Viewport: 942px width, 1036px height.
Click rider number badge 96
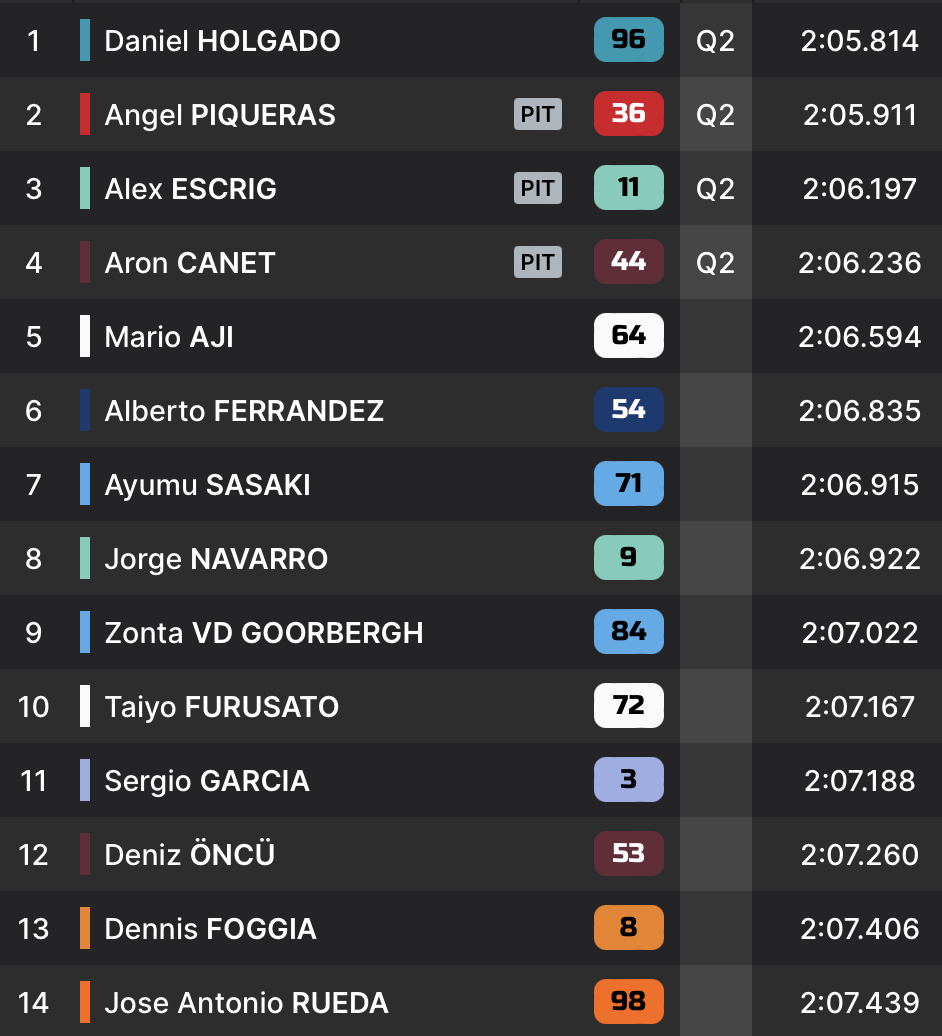[628, 40]
